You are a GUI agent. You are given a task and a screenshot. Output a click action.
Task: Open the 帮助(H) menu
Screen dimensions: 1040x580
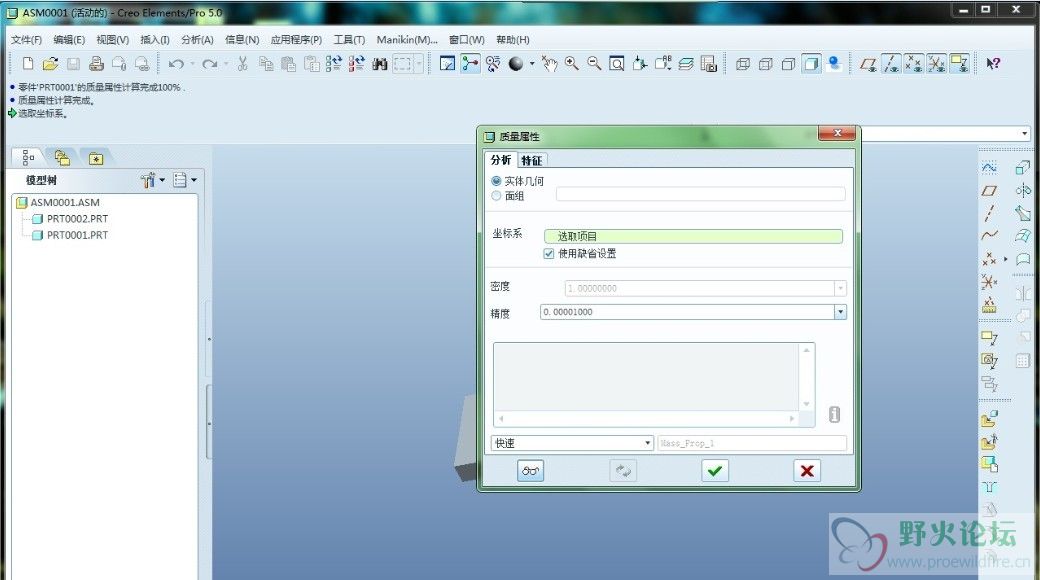[x=513, y=40]
